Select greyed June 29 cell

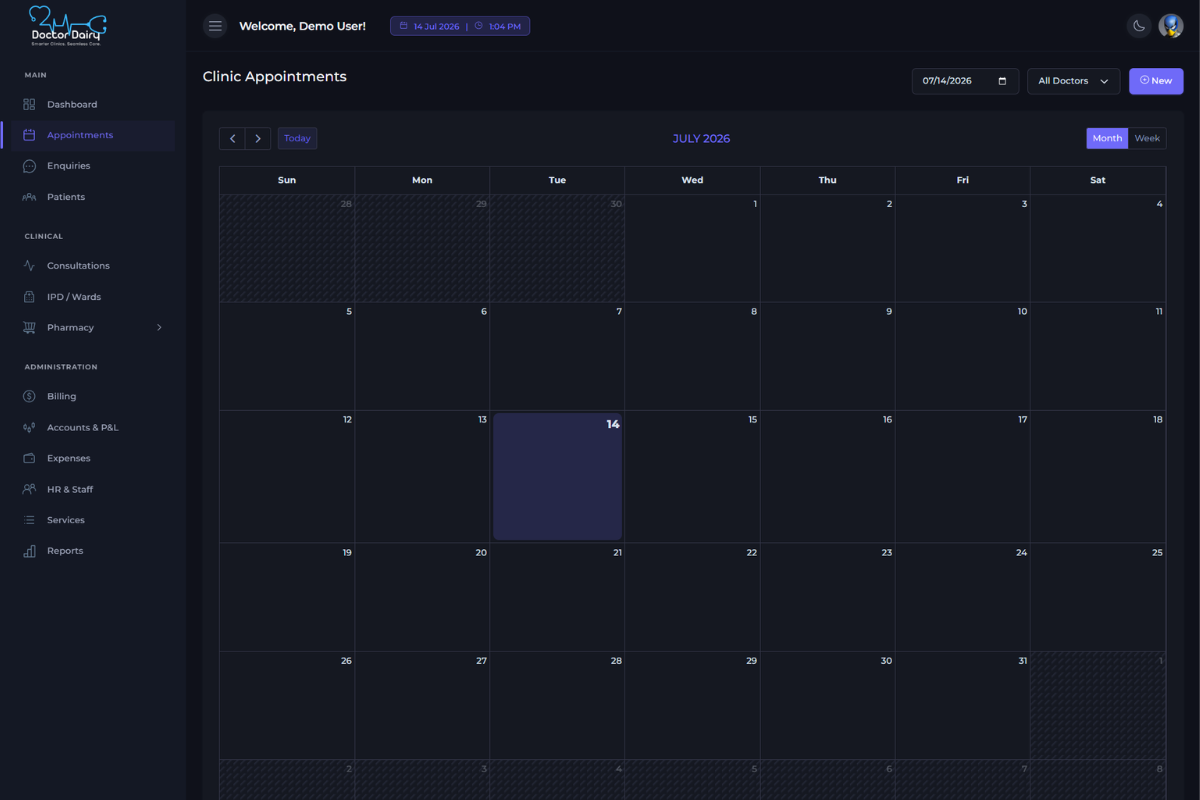[x=422, y=248]
